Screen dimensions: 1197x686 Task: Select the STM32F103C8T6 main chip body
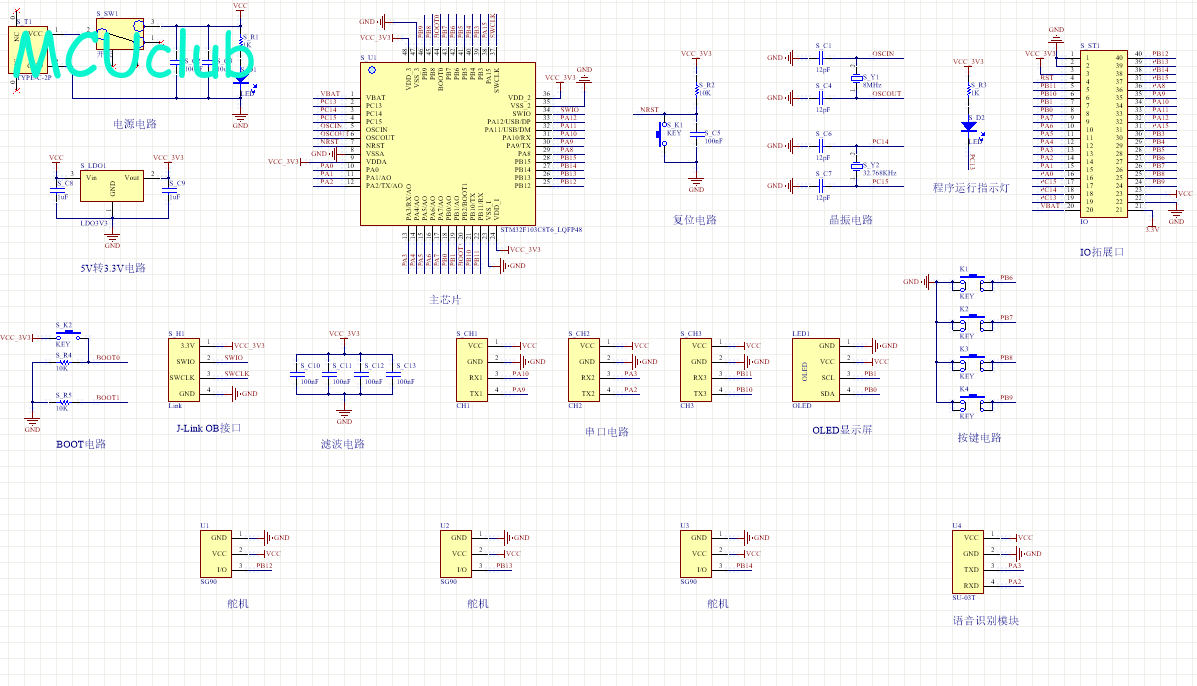[x=447, y=144]
